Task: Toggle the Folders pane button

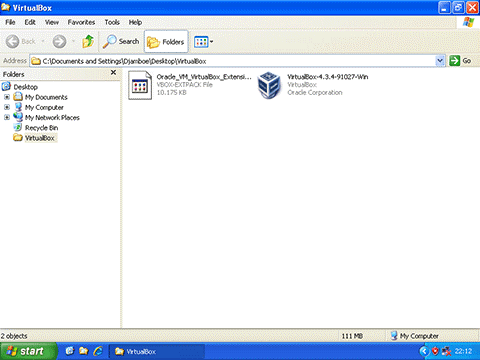Action: coord(166,42)
